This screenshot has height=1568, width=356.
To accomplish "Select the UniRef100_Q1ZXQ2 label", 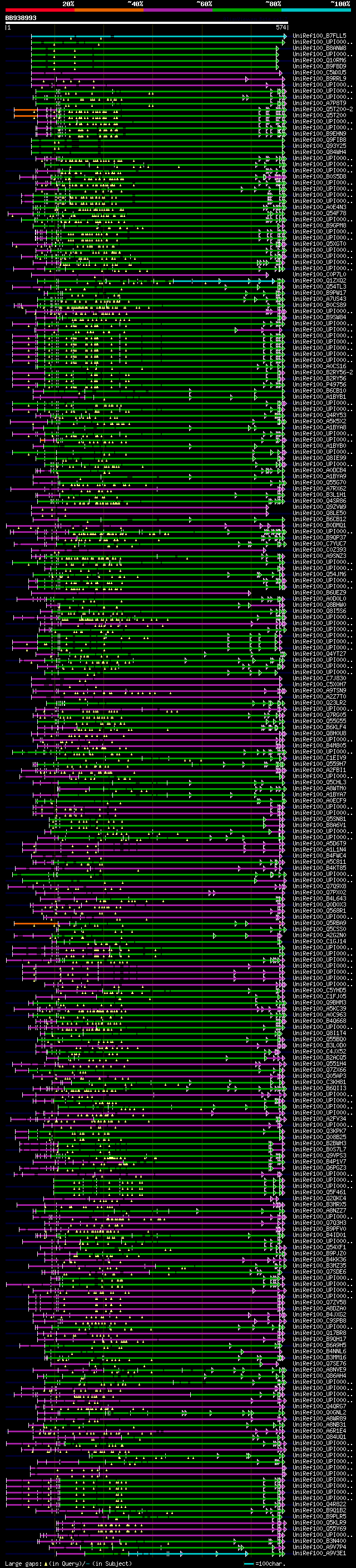I will (x=319, y=280).
